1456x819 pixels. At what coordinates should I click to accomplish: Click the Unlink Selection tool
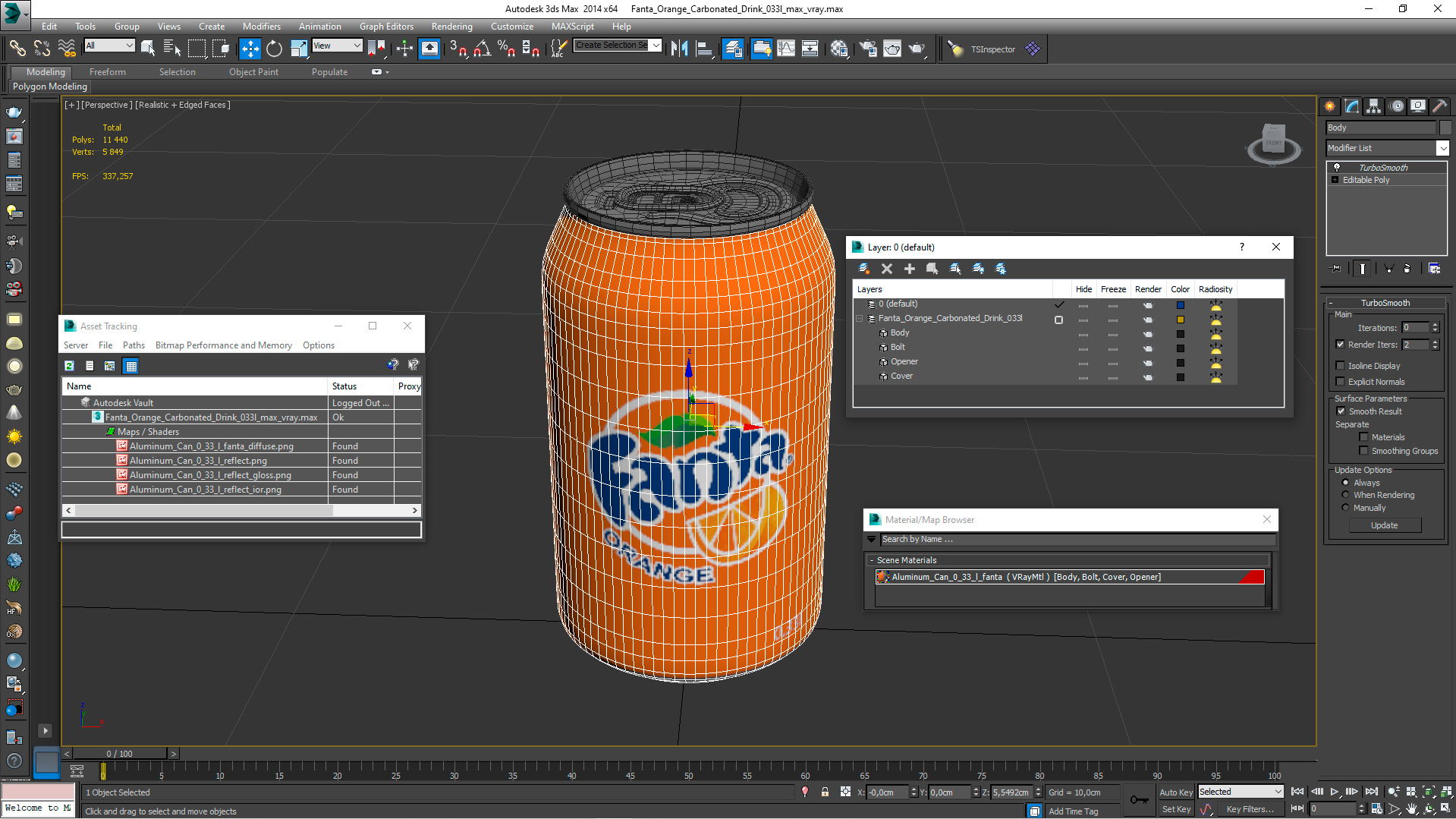coord(42,49)
